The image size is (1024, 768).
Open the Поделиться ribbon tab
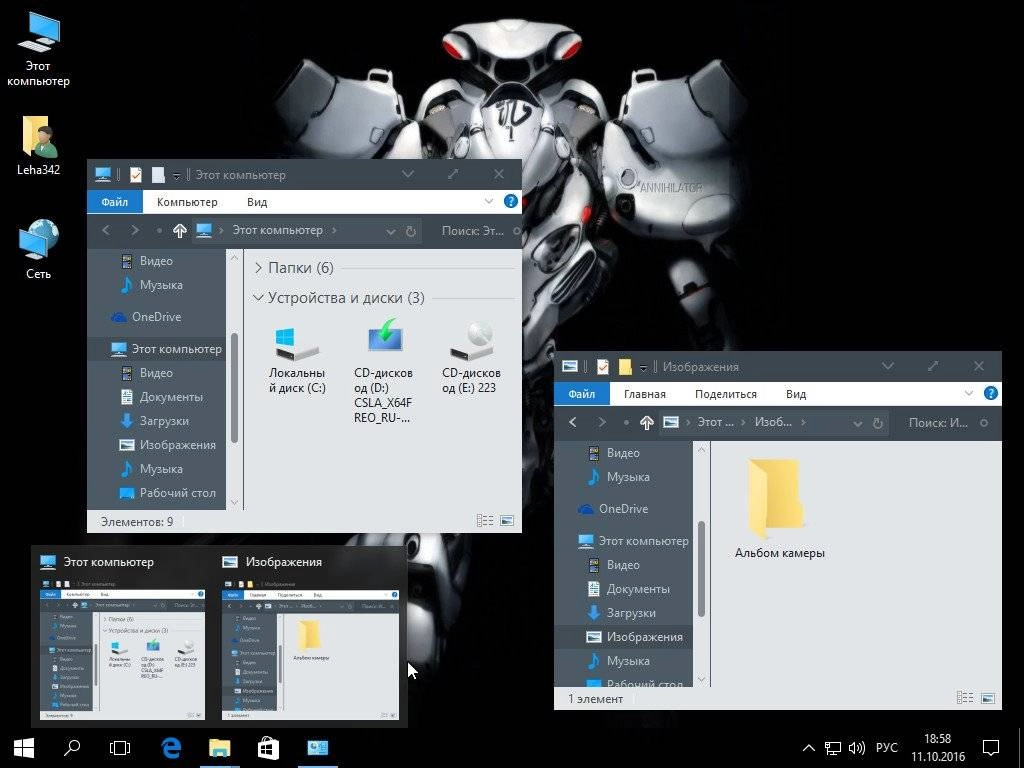click(726, 394)
